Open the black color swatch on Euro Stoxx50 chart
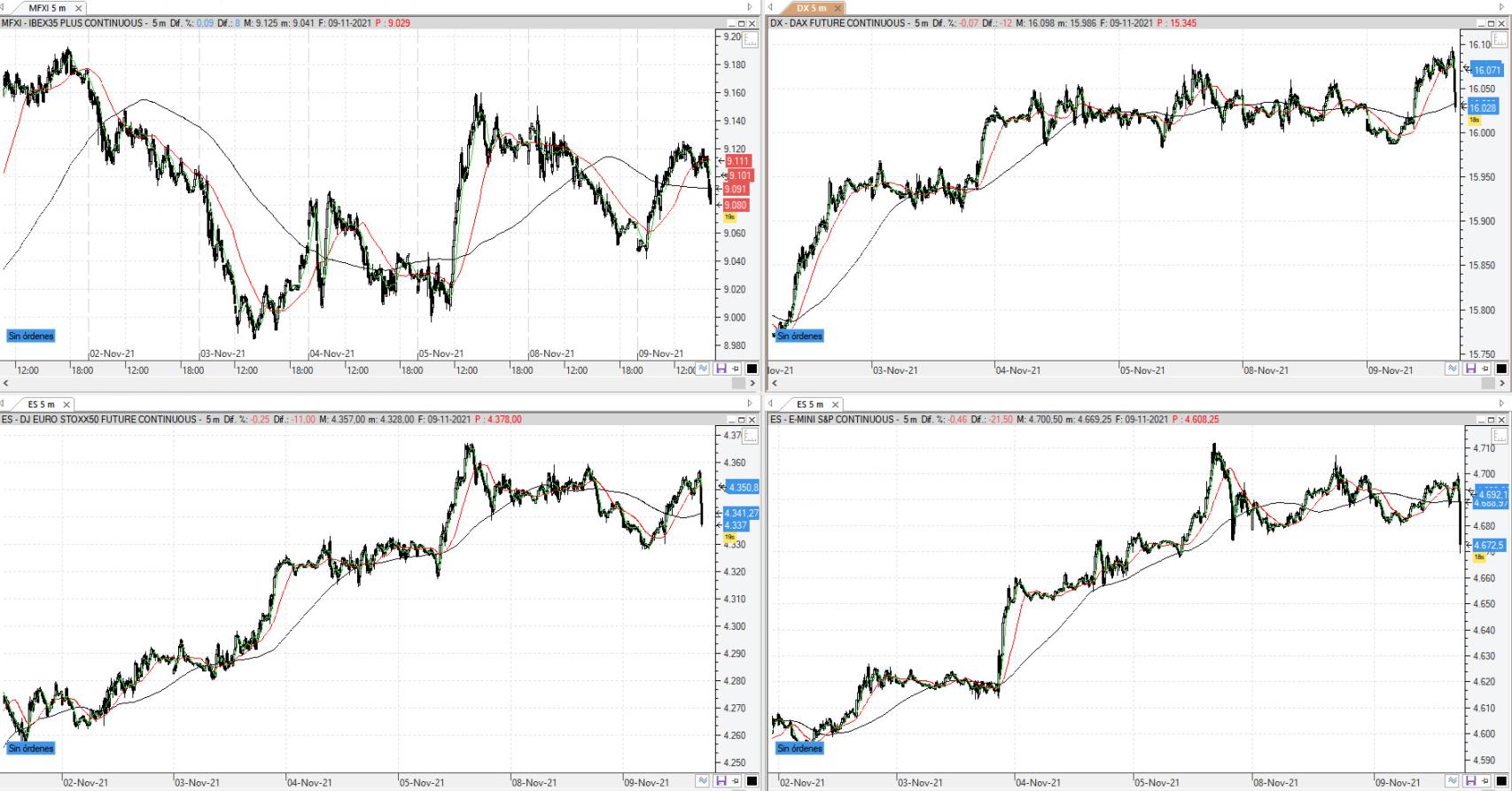This screenshot has height=791, width=1512. tap(752, 781)
